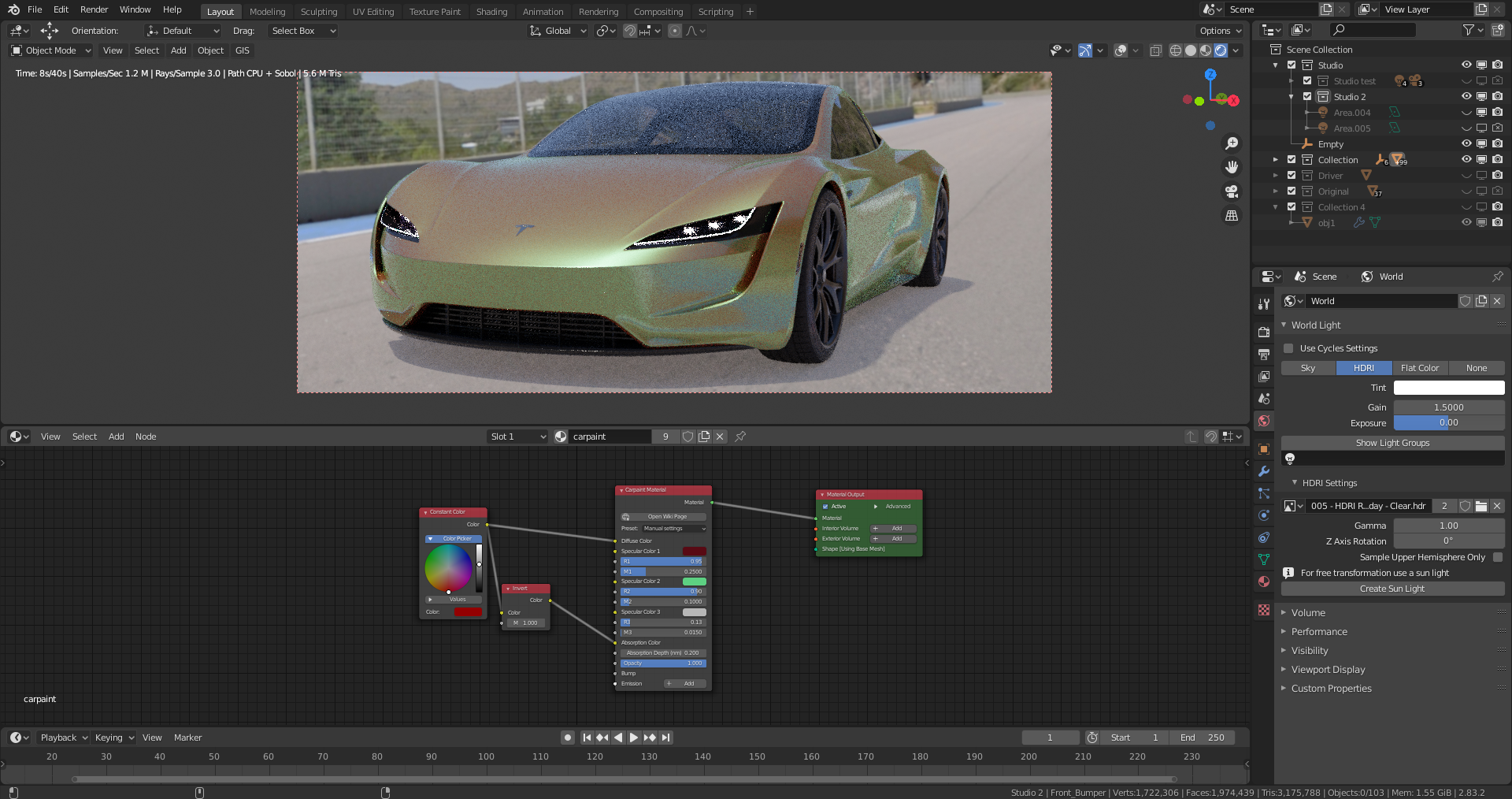Switch to orthographic grid view icon
The image size is (1512, 799).
click(1232, 215)
